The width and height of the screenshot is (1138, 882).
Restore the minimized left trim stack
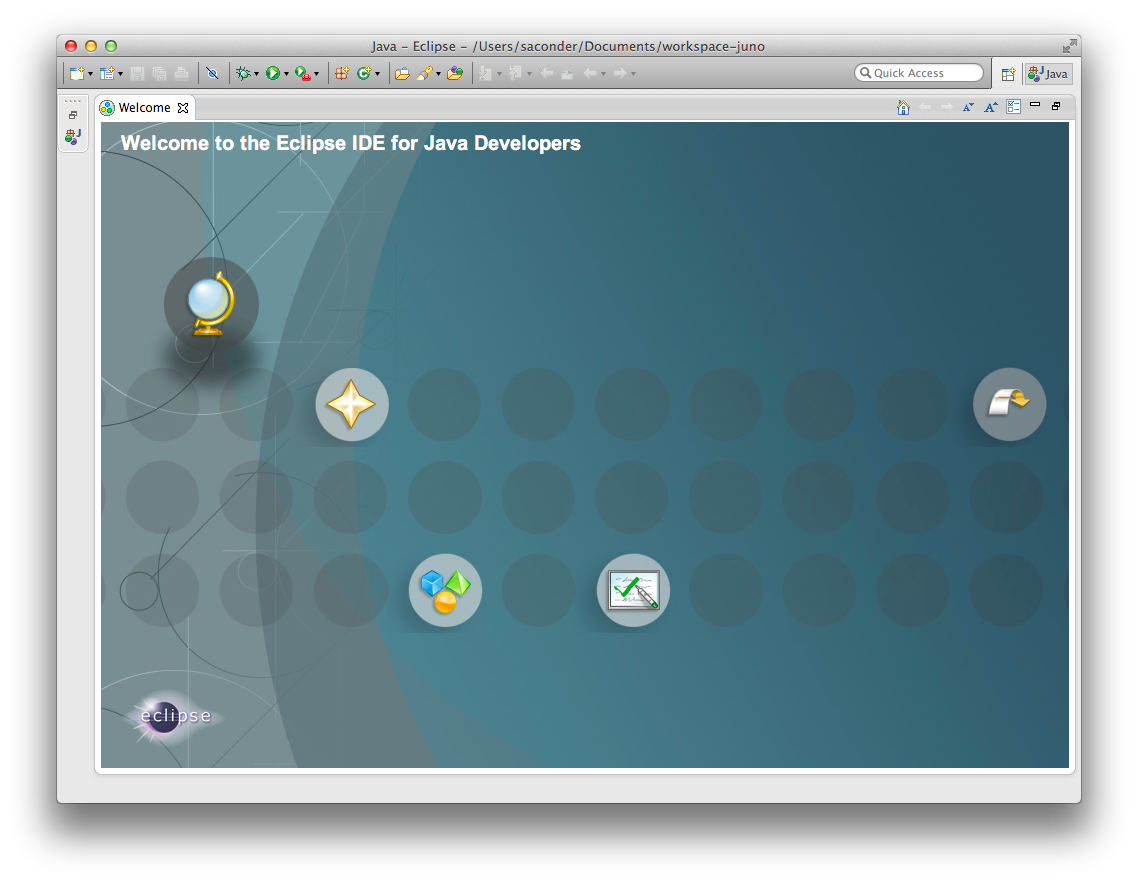tap(73, 115)
